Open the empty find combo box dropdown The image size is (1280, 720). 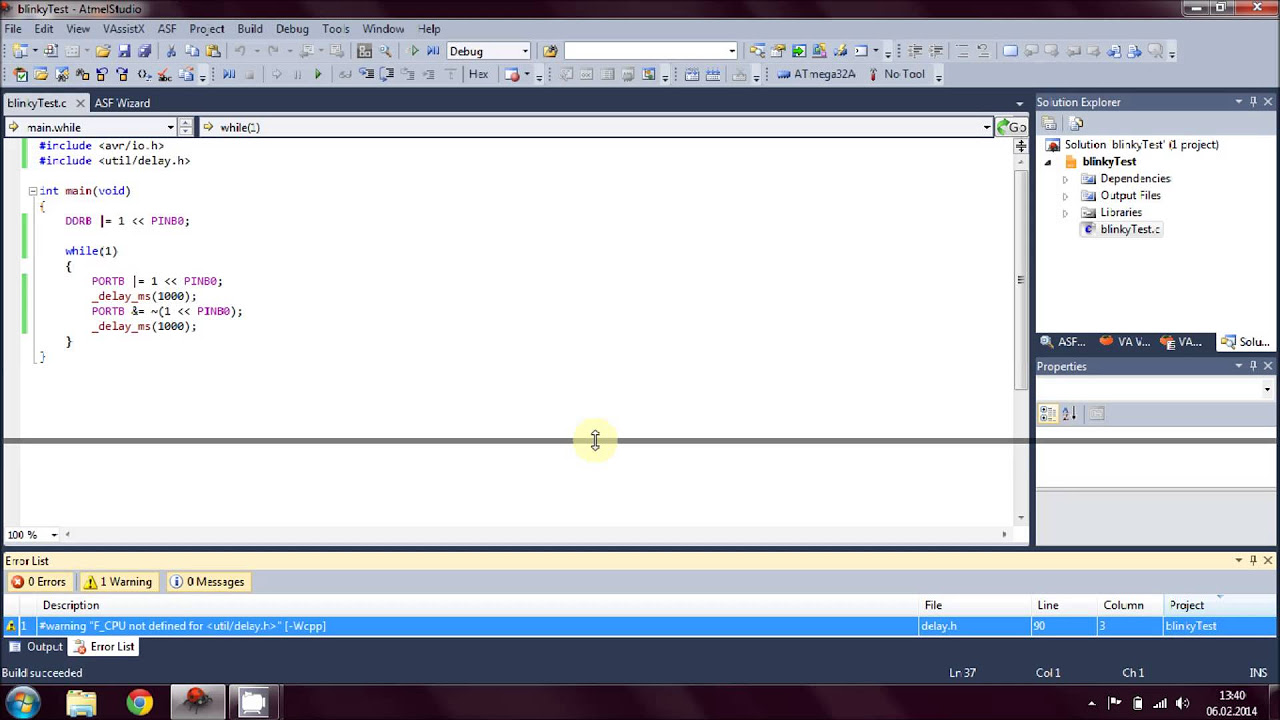(732, 51)
